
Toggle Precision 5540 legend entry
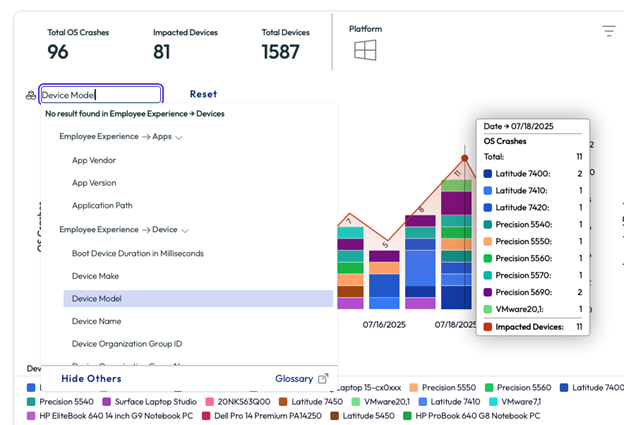[60, 402]
